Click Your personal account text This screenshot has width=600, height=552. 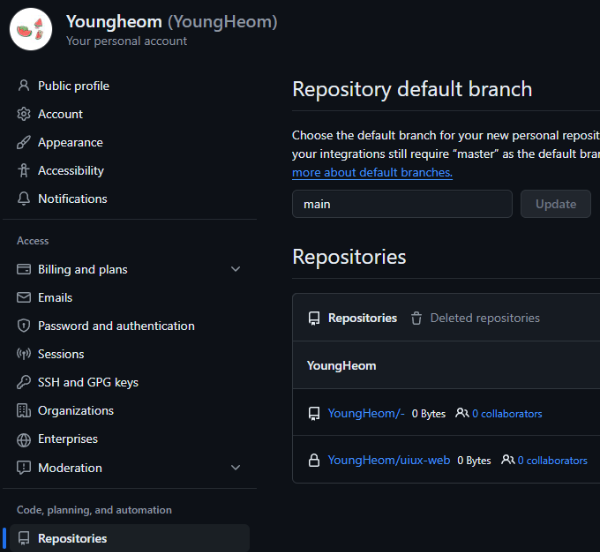point(127,41)
